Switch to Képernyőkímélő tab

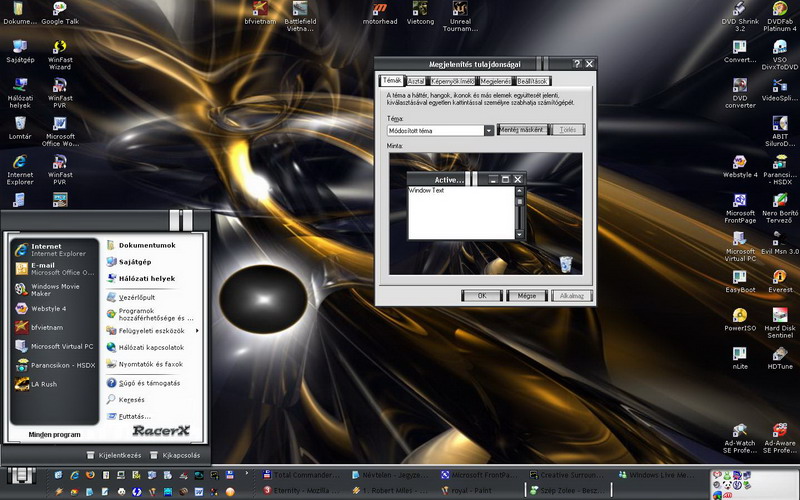point(452,81)
